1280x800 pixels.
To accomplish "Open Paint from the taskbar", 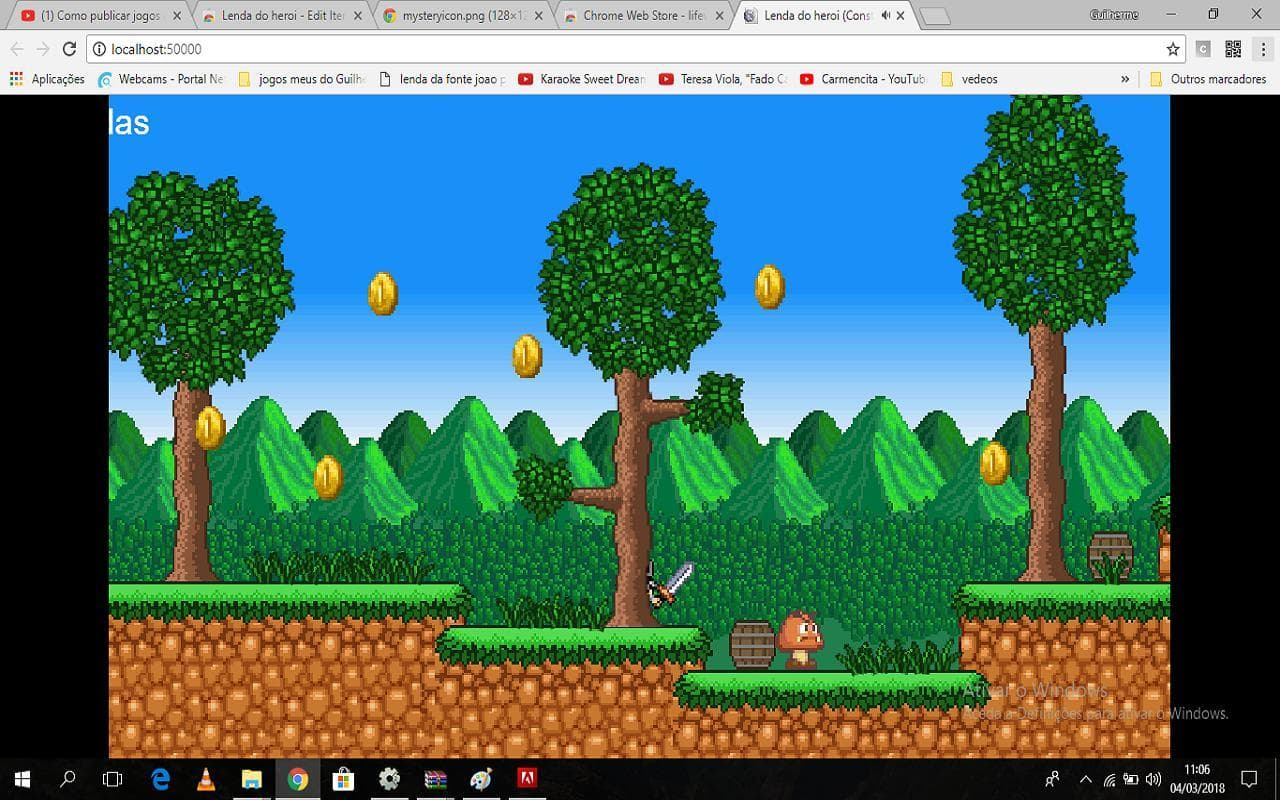I will 481,779.
